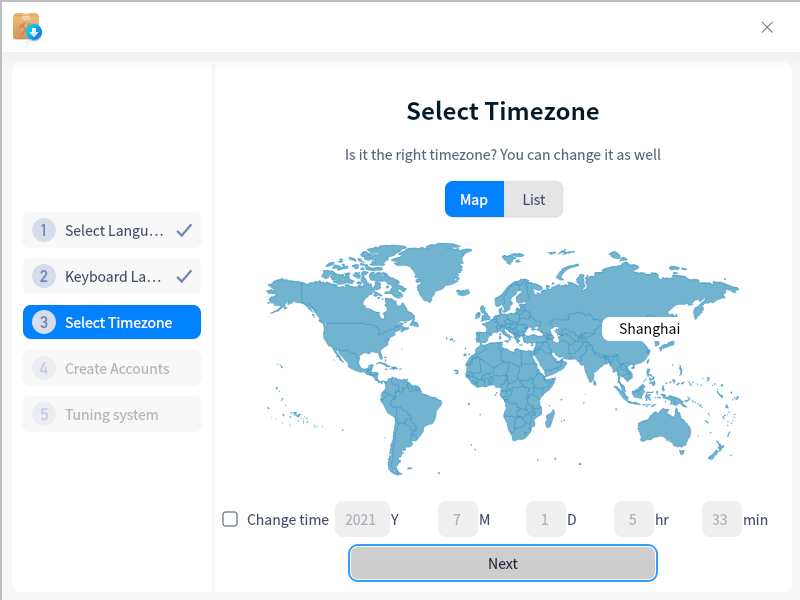Go to Keyboard Layout step
800x600 pixels.
113,277
